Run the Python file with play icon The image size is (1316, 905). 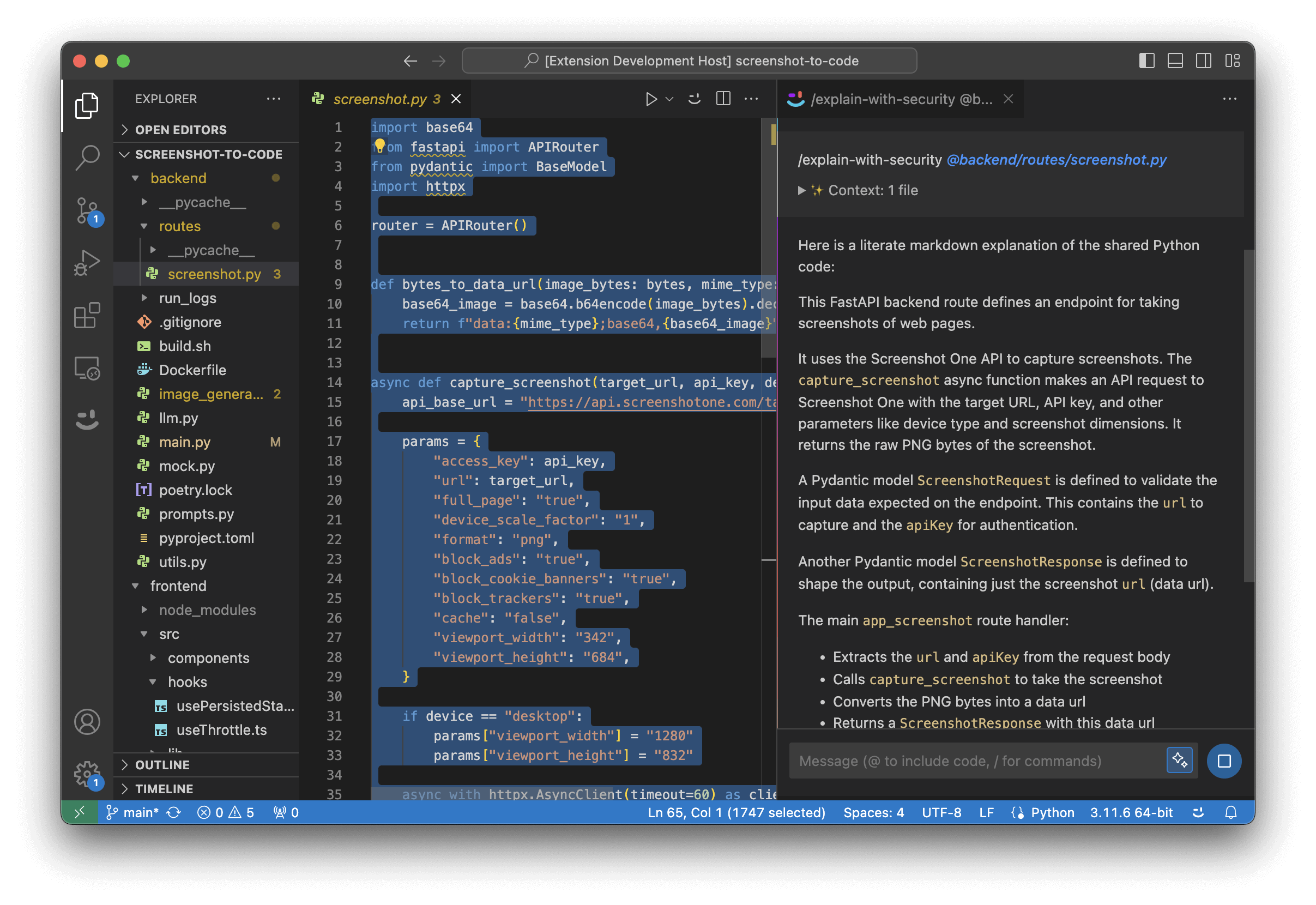click(651, 99)
